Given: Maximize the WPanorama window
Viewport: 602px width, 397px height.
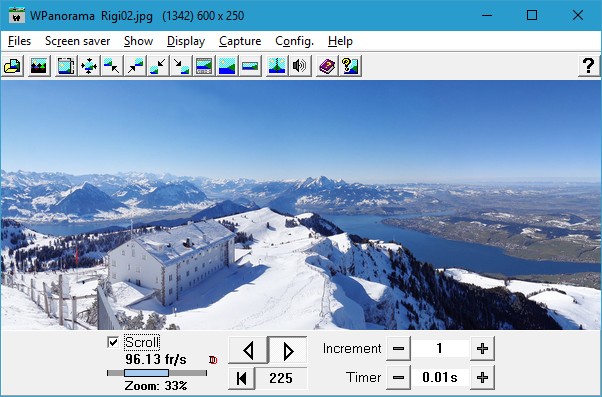Looking at the screenshot, I should point(532,15).
